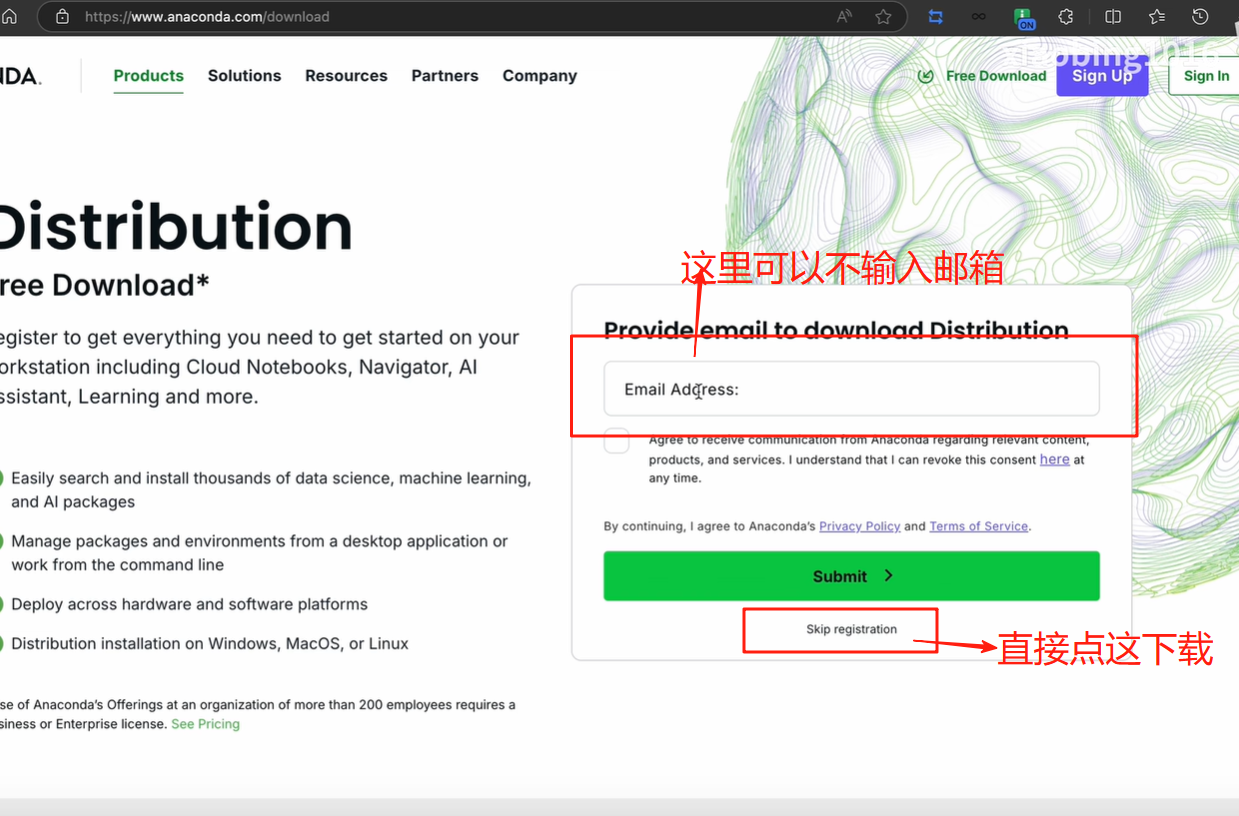The height and width of the screenshot is (816, 1239).
Task: Click the 'here' consent revoke link
Action: [x=1055, y=460]
